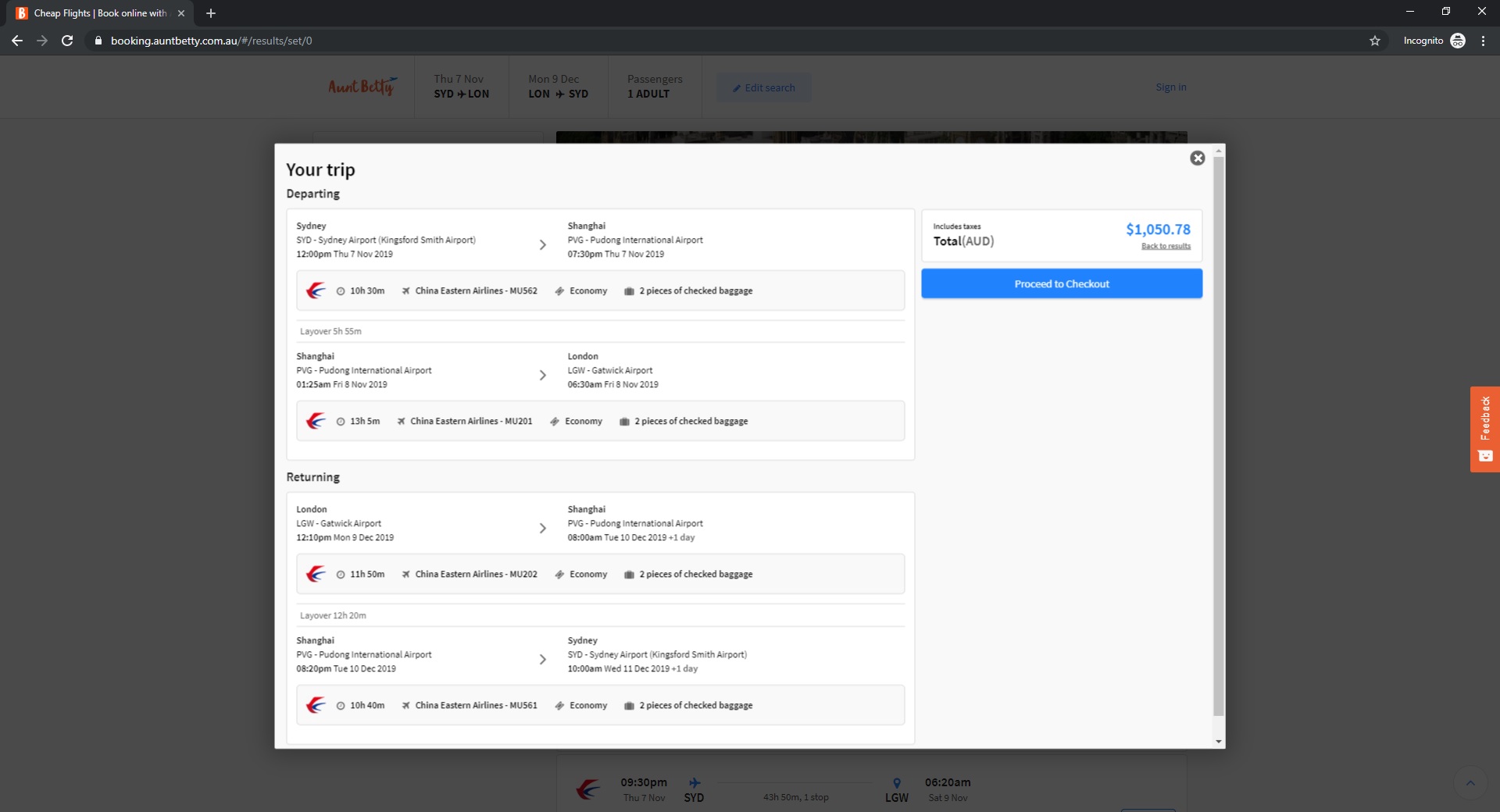Bookmark this page with the star icon
The height and width of the screenshot is (812, 1500).
(1375, 41)
